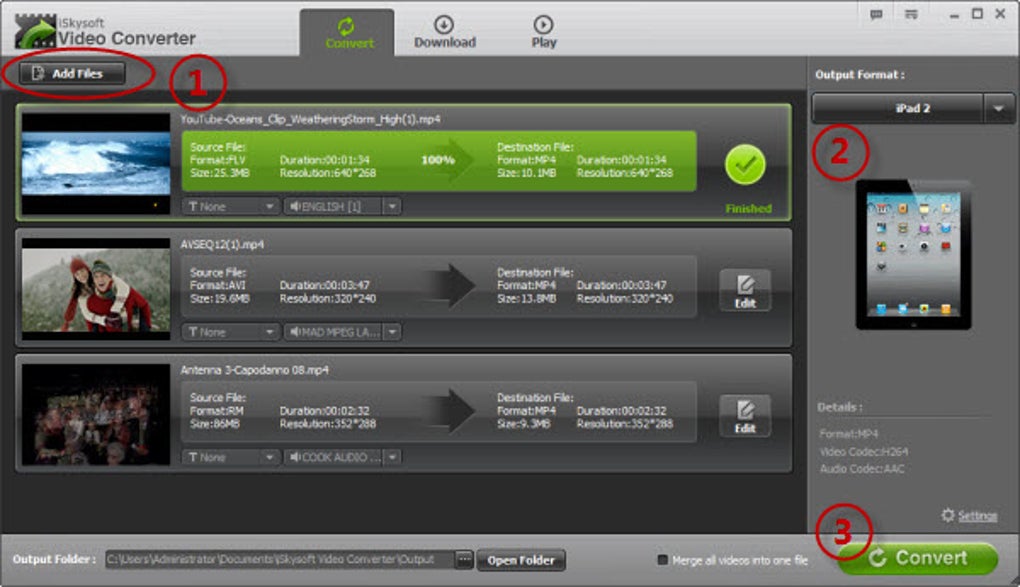This screenshot has height=587, width=1020.
Task: Browse output folder with the ellipsis button
Action: (x=464, y=560)
